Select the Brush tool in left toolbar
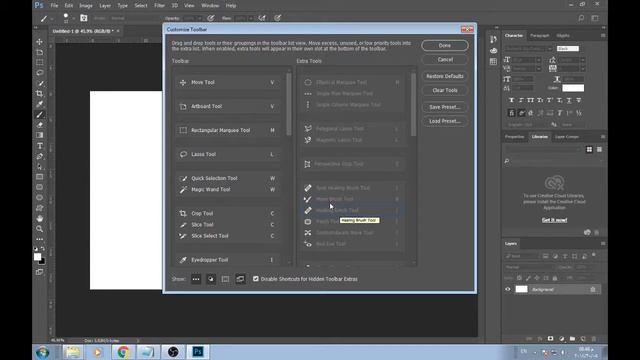This screenshot has width=640, height=360. tap(40, 115)
